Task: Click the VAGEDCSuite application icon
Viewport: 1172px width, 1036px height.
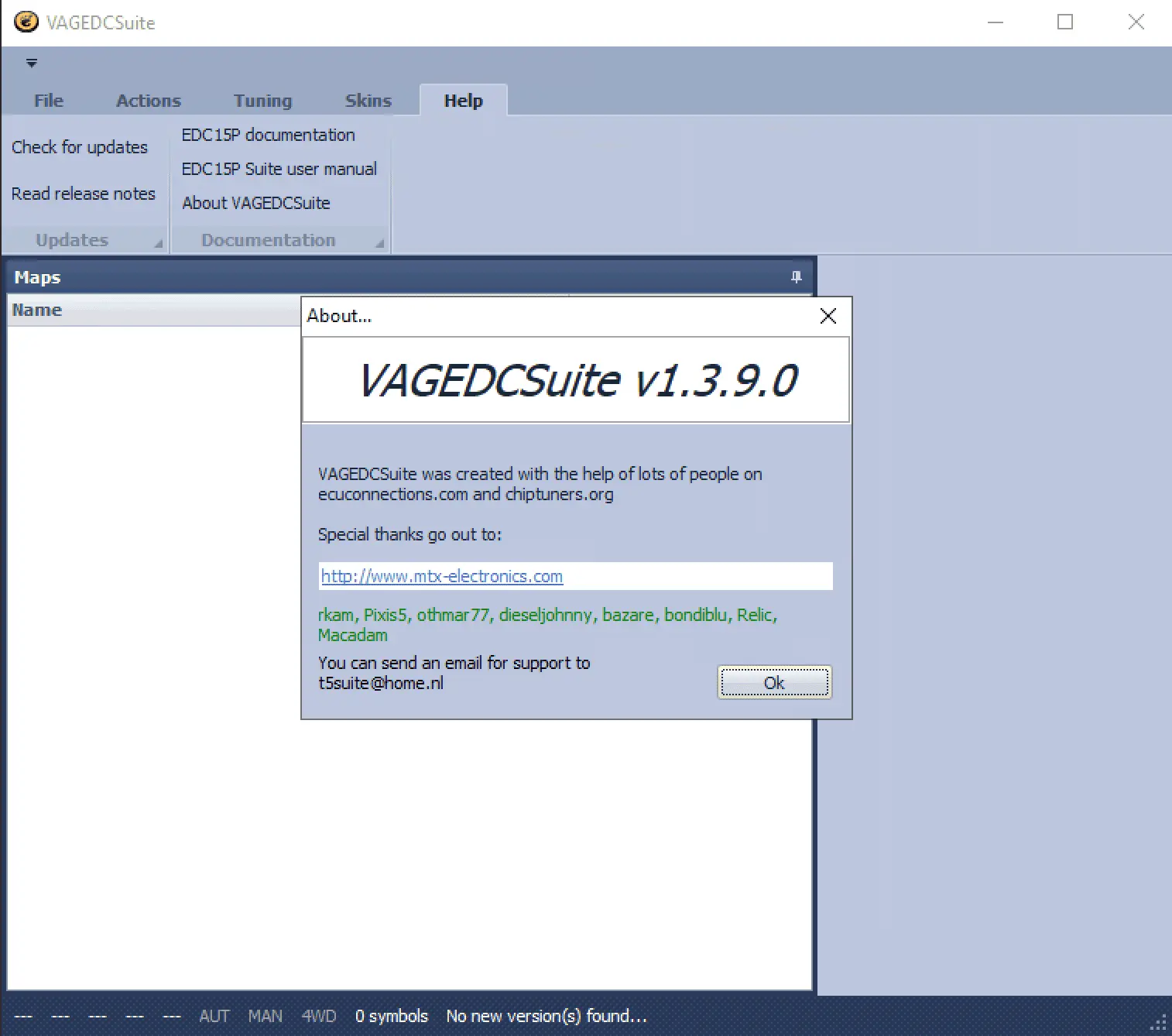Action: coord(26,22)
